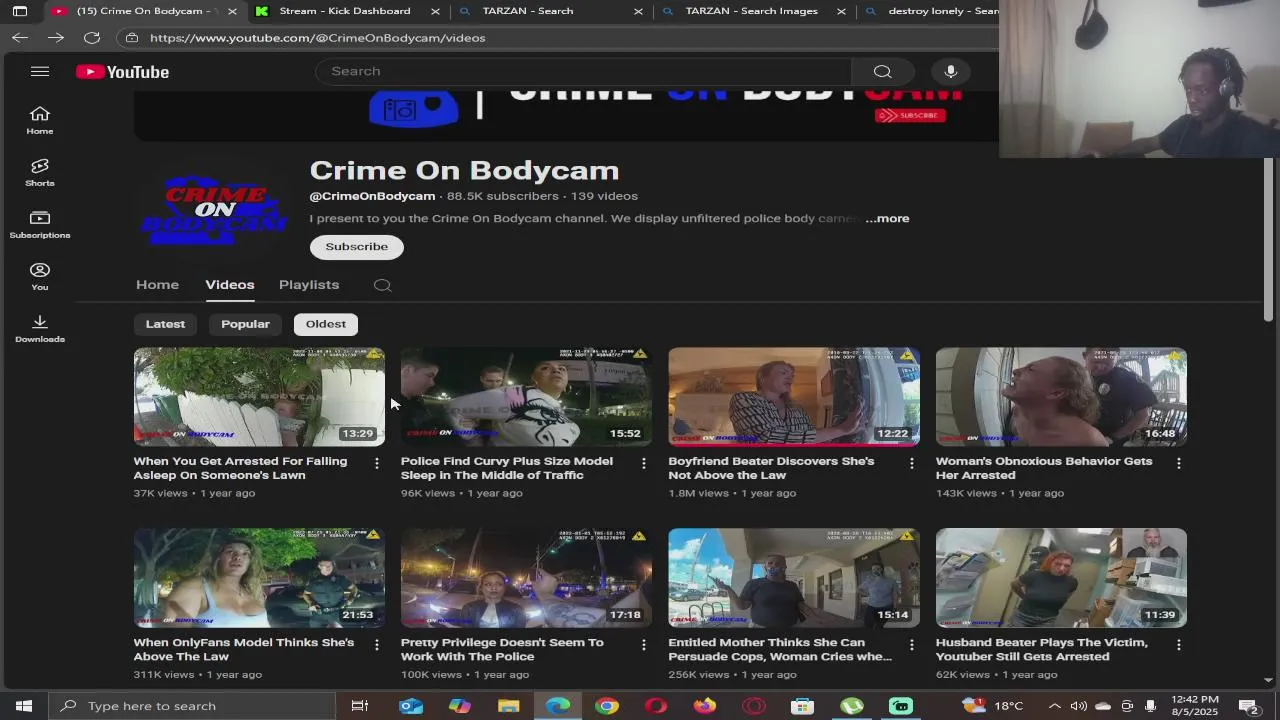The height and width of the screenshot is (720, 1280).
Task: Open options for Woman's Obnoxious Behavior video
Action: tap(1179, 463)
